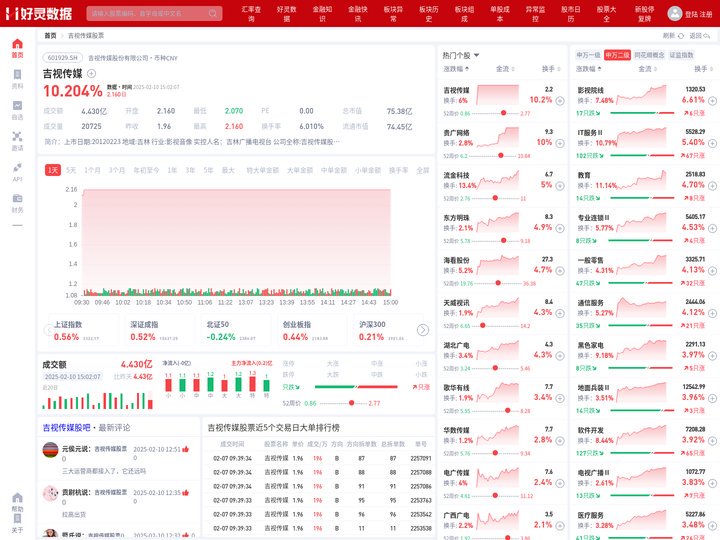Show previous indices with left arrow

pos(48,330)
